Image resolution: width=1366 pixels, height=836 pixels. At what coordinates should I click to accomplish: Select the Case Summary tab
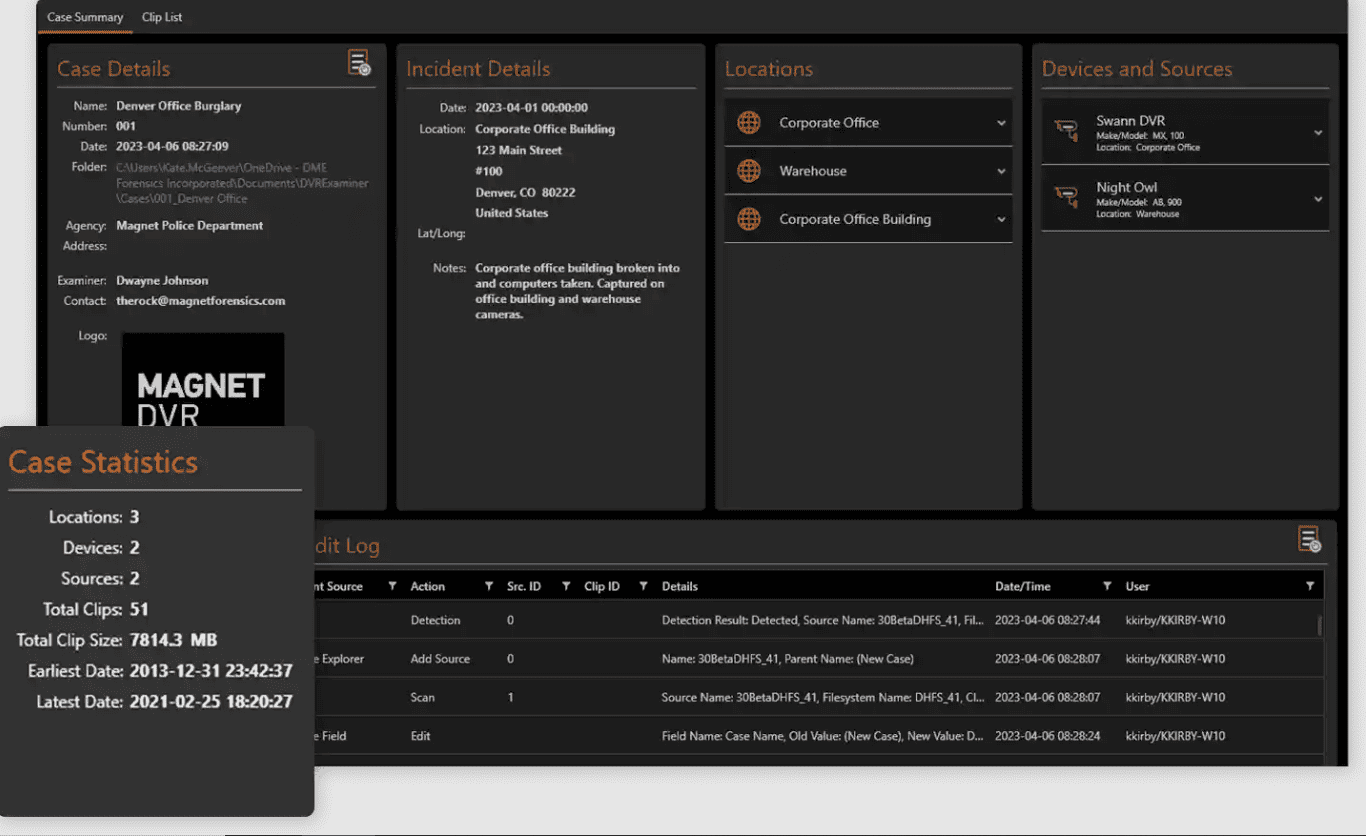click(x=85, y=17)
